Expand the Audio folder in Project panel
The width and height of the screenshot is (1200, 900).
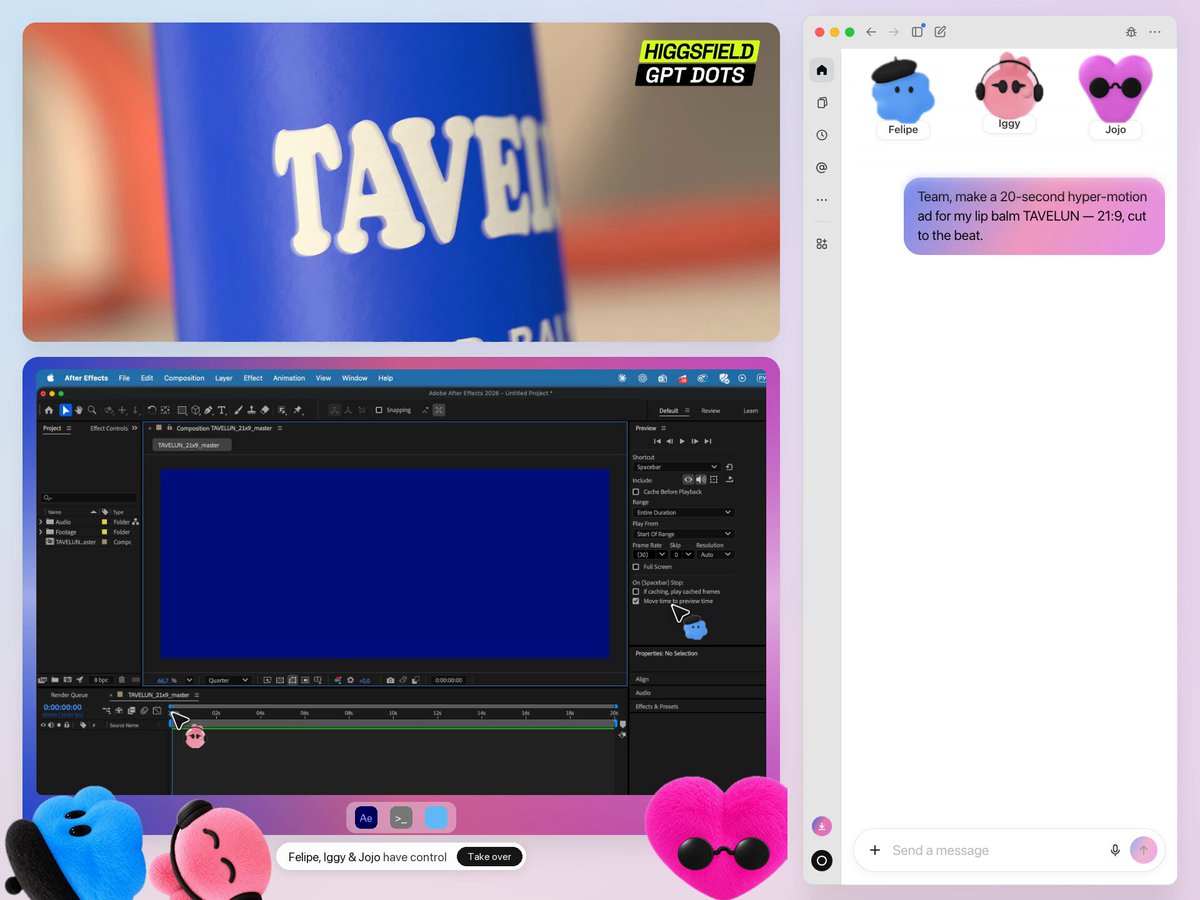point(41,522)
